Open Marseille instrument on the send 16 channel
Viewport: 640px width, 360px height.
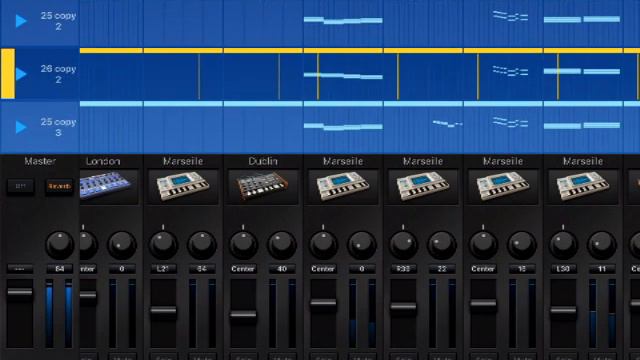pyautogui.click(x=503, y=187)
